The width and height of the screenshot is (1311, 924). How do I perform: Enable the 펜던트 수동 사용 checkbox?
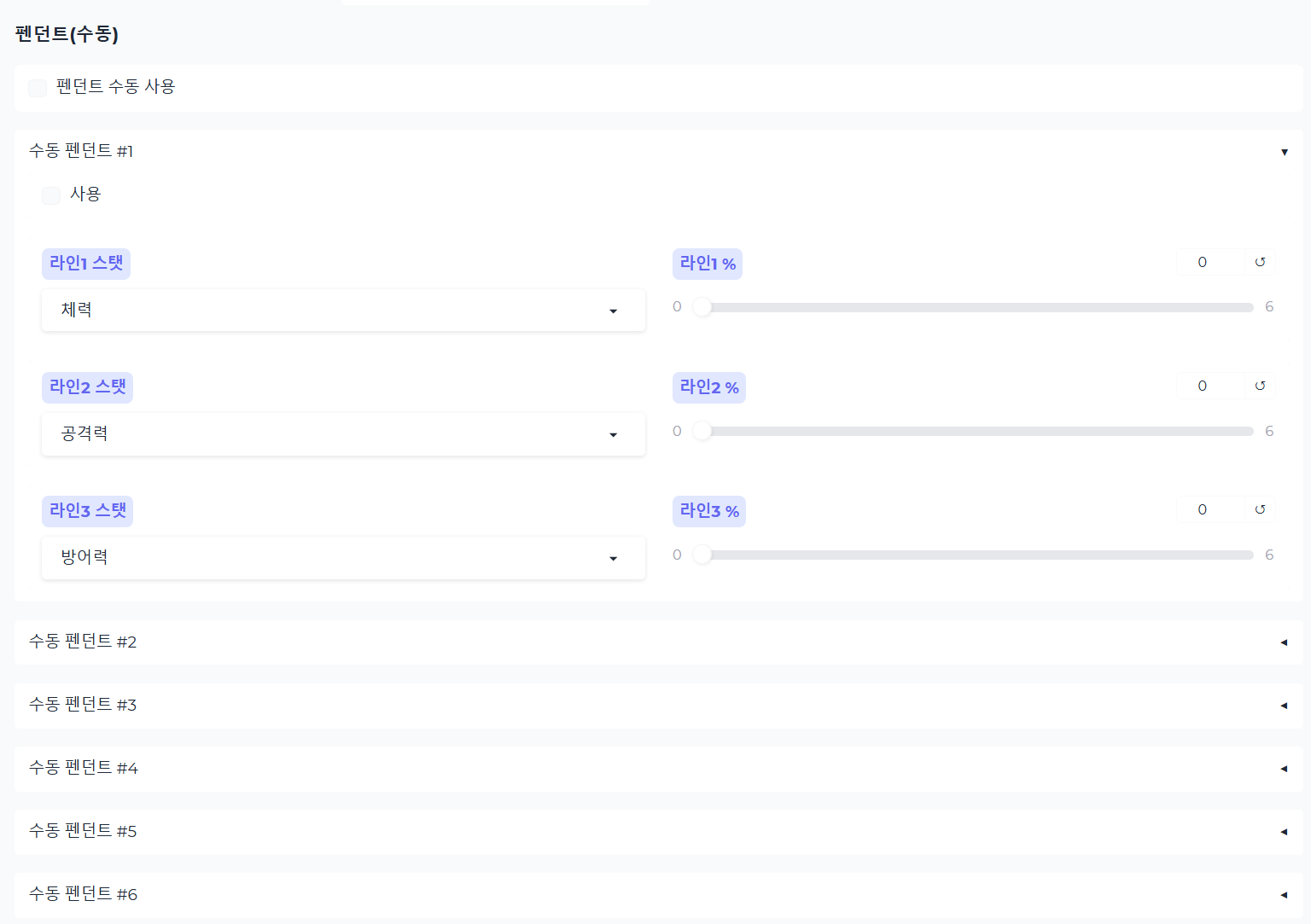(38, 88)
